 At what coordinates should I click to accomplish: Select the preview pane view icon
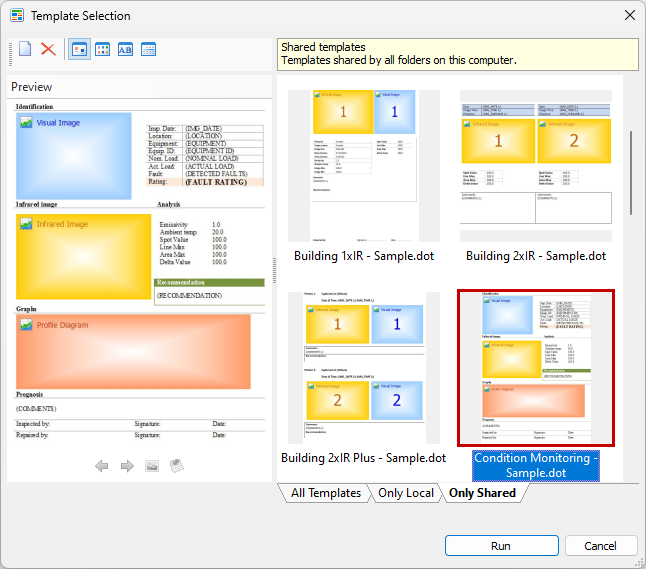[x=79, y=49]
